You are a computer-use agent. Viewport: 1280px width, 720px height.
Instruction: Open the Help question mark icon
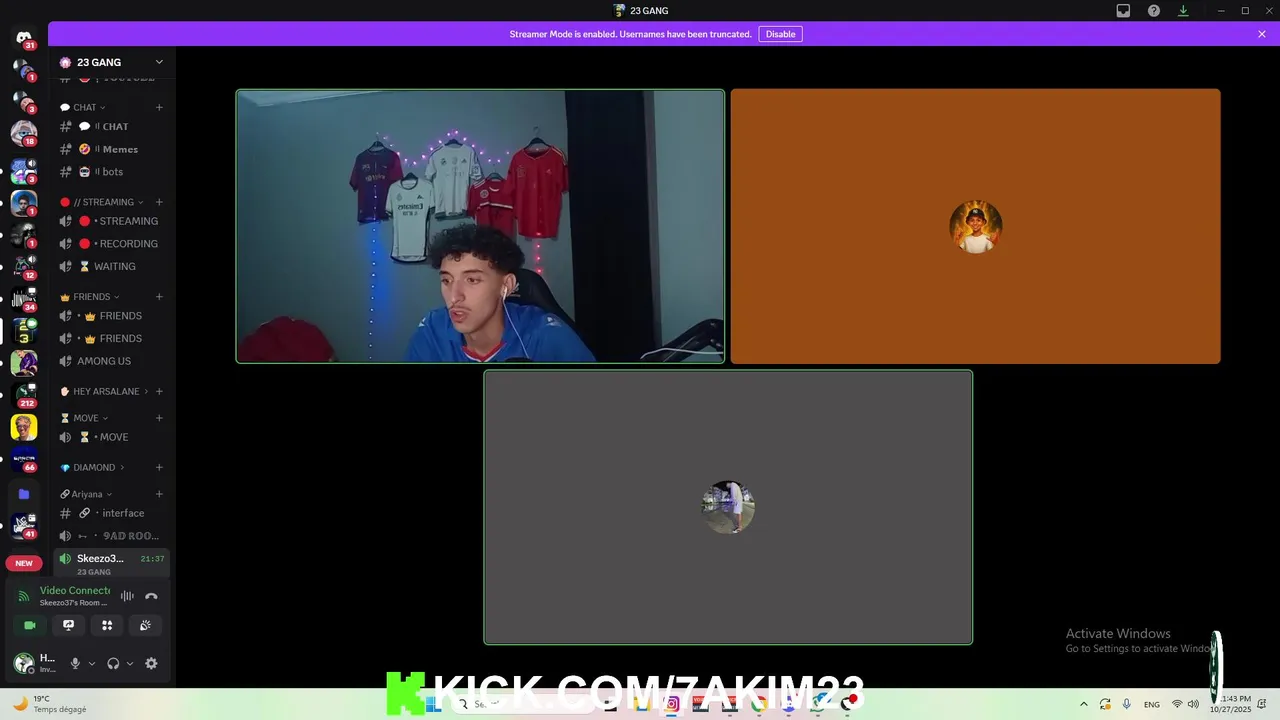1154,11
